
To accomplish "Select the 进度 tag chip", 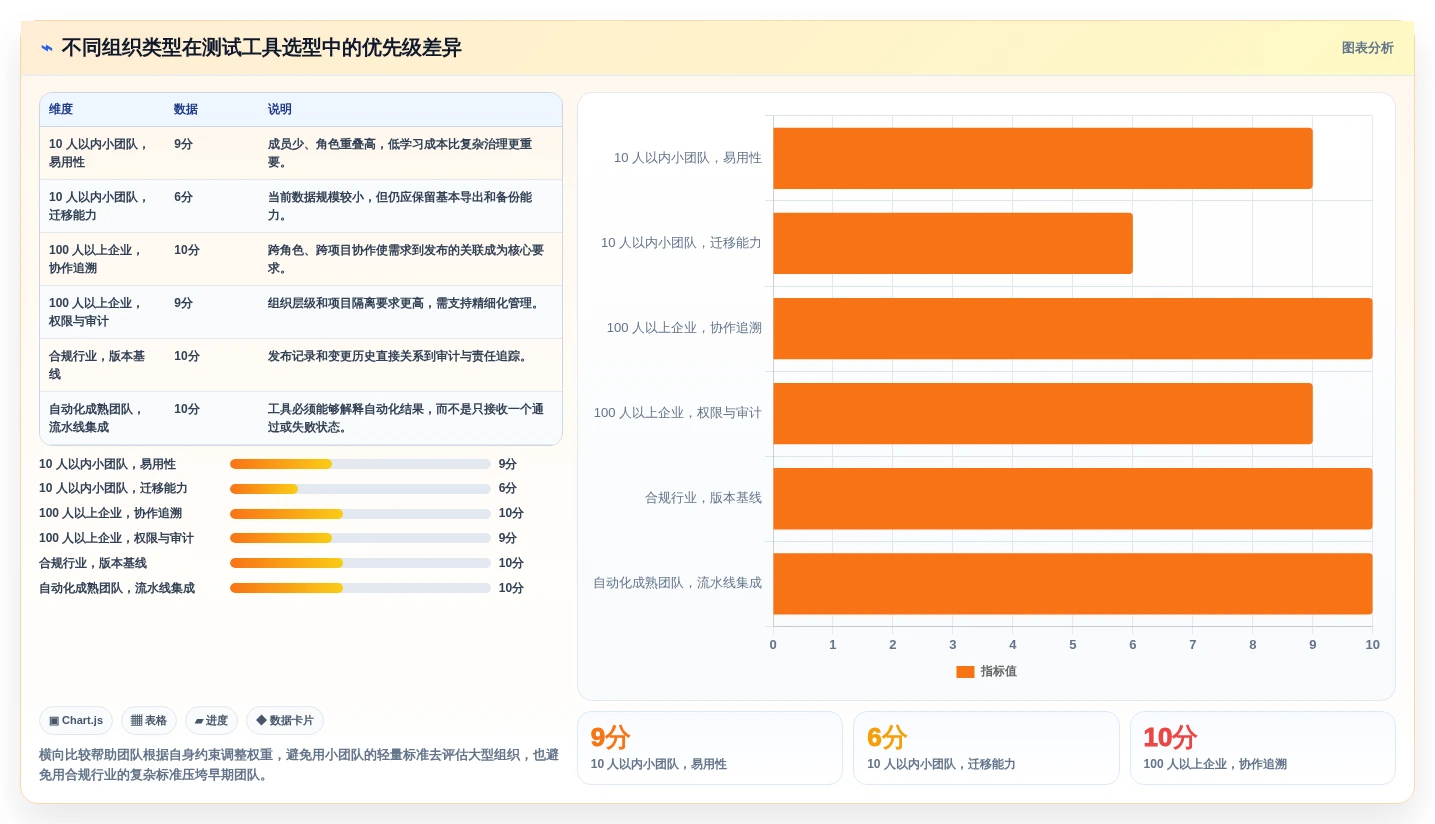I will coord(211,720).
